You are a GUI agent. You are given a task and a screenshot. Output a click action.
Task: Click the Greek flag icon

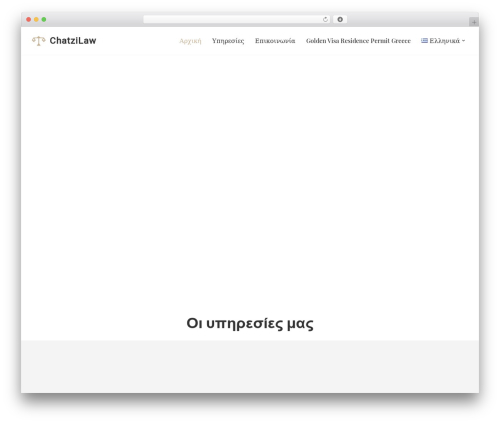pos(424,41)
